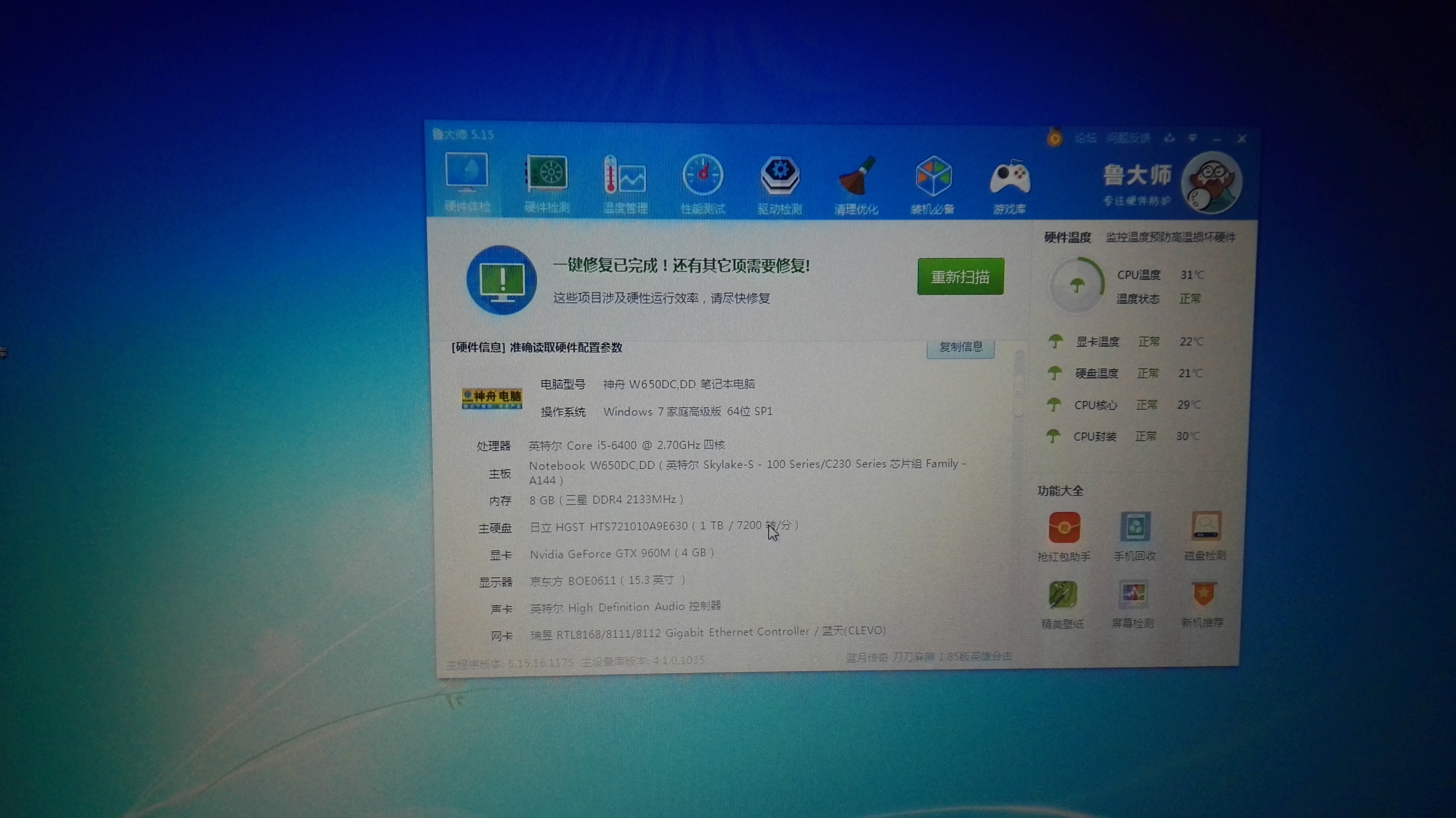Click the 问题反馈 feedback link
Image resolution: width=1456 pixels, height=818 pixels.
point(1128,138)
